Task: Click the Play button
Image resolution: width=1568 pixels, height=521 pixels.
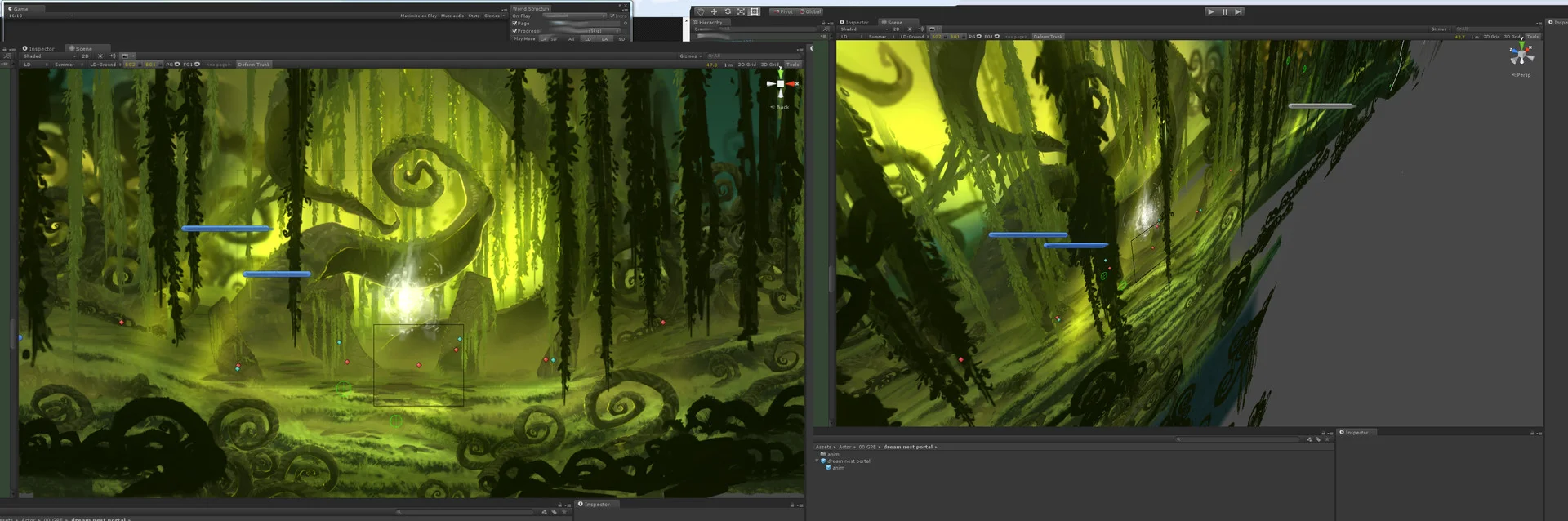Action: point(1211,11)
